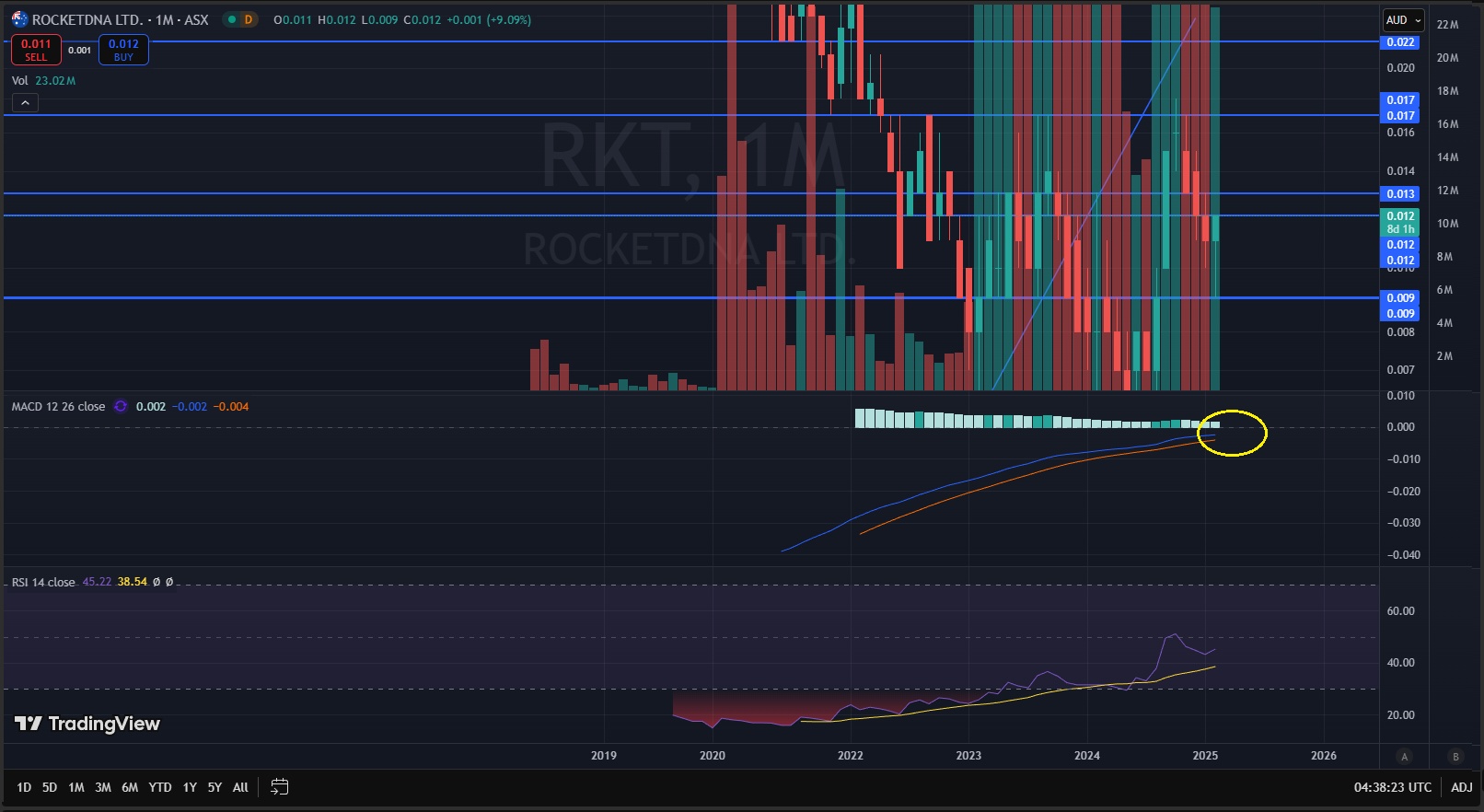The height and width of the screenshot is (812, 1484).
Task: Select the 1M time range
Action: click(76, 787)
